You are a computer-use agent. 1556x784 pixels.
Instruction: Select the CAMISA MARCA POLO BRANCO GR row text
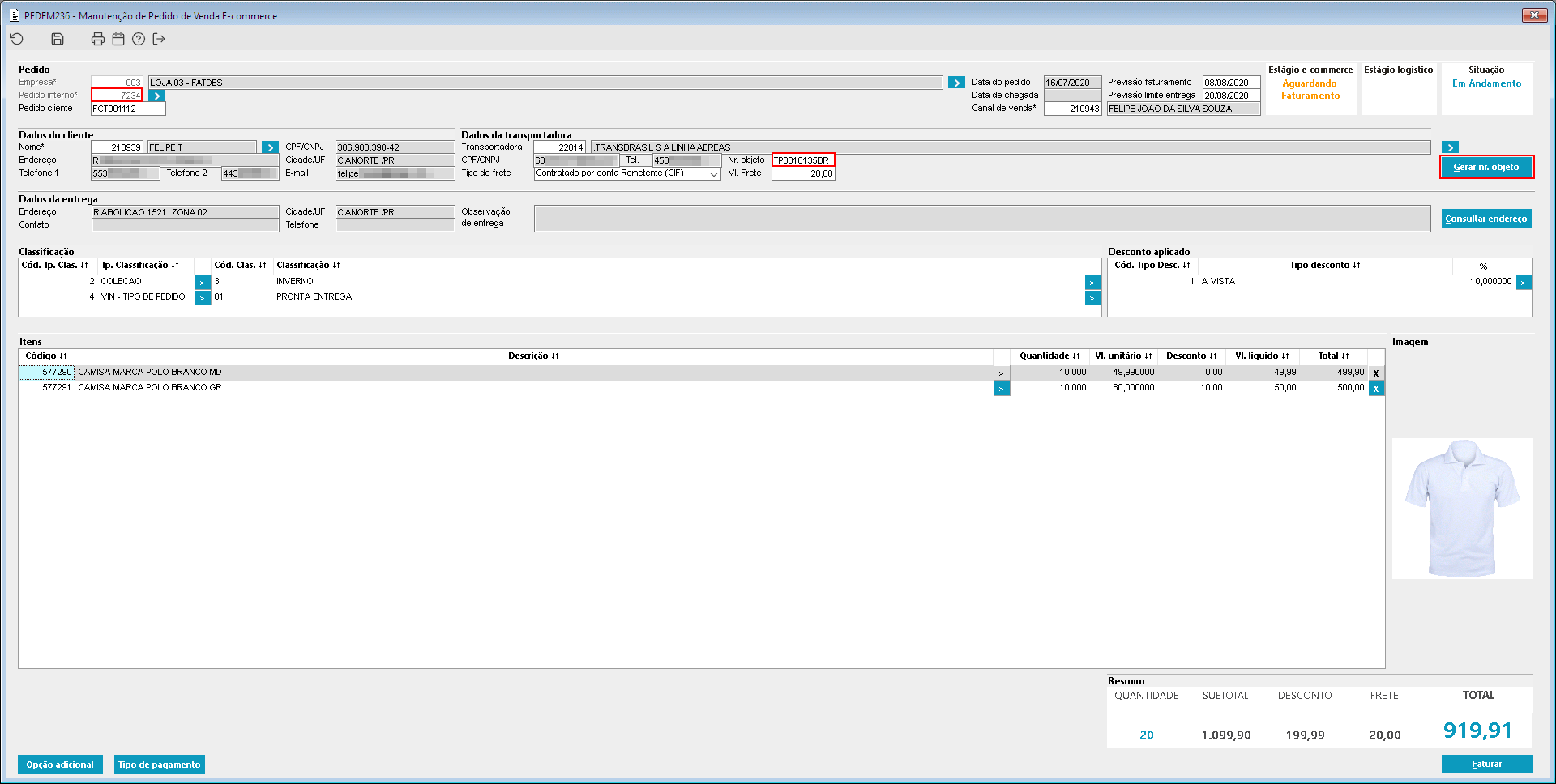(150, 388)
